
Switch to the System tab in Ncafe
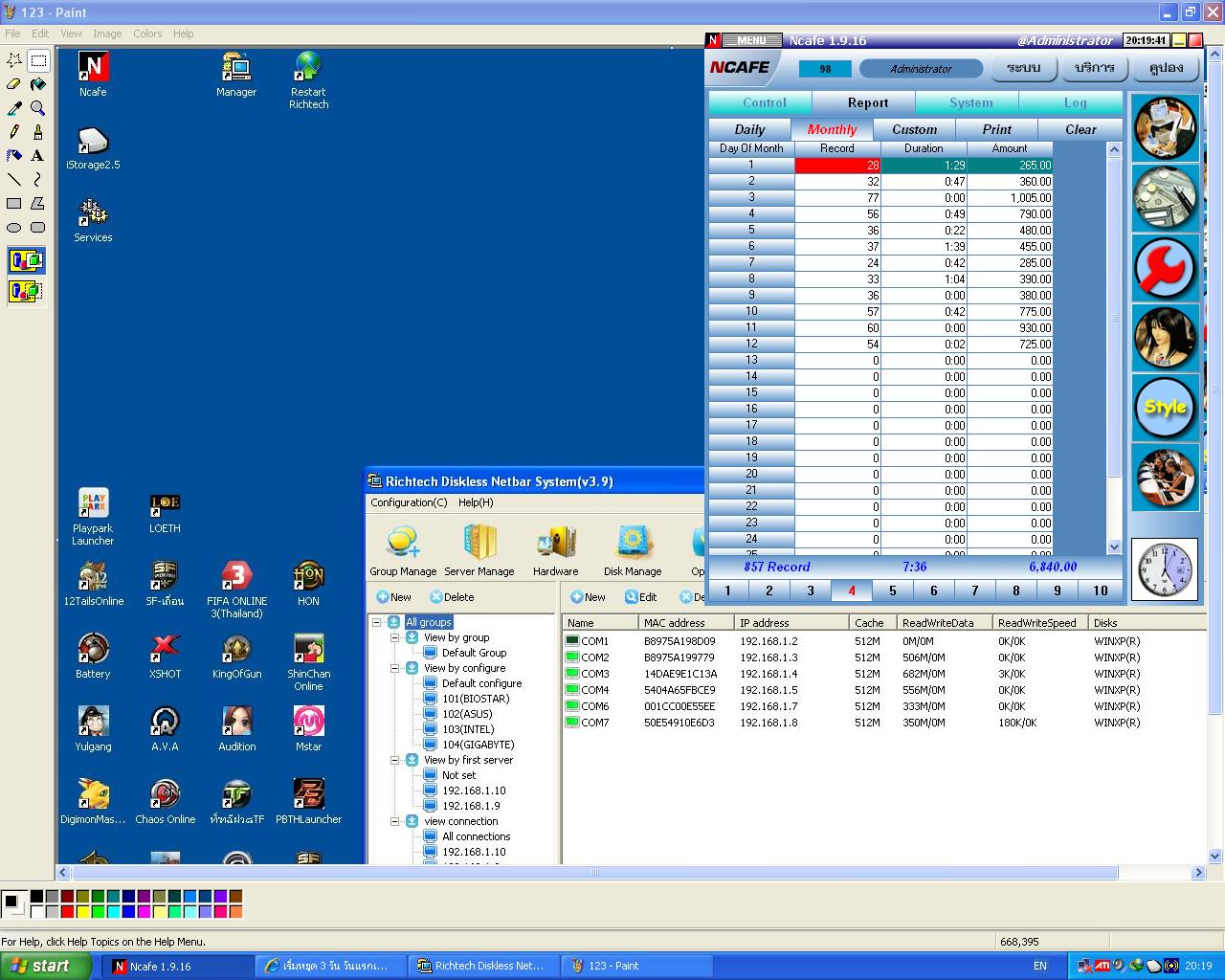pyautogui.click(x=970, y=102)
